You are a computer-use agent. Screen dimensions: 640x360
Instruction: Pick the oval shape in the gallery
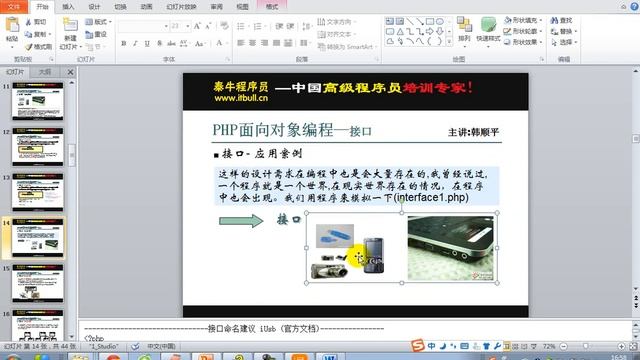pos(440,21)
